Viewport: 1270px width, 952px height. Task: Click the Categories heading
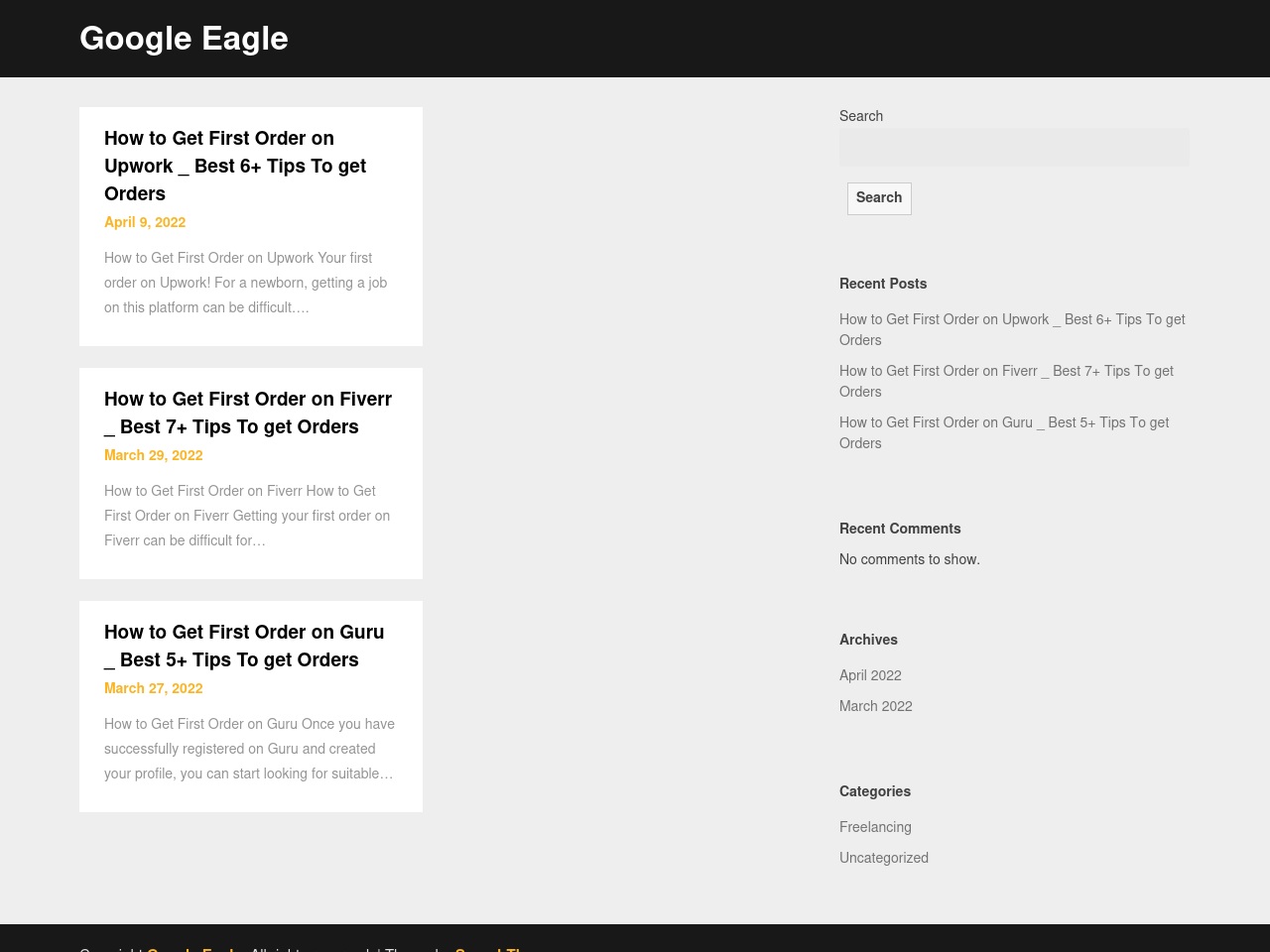coord(875,791)
